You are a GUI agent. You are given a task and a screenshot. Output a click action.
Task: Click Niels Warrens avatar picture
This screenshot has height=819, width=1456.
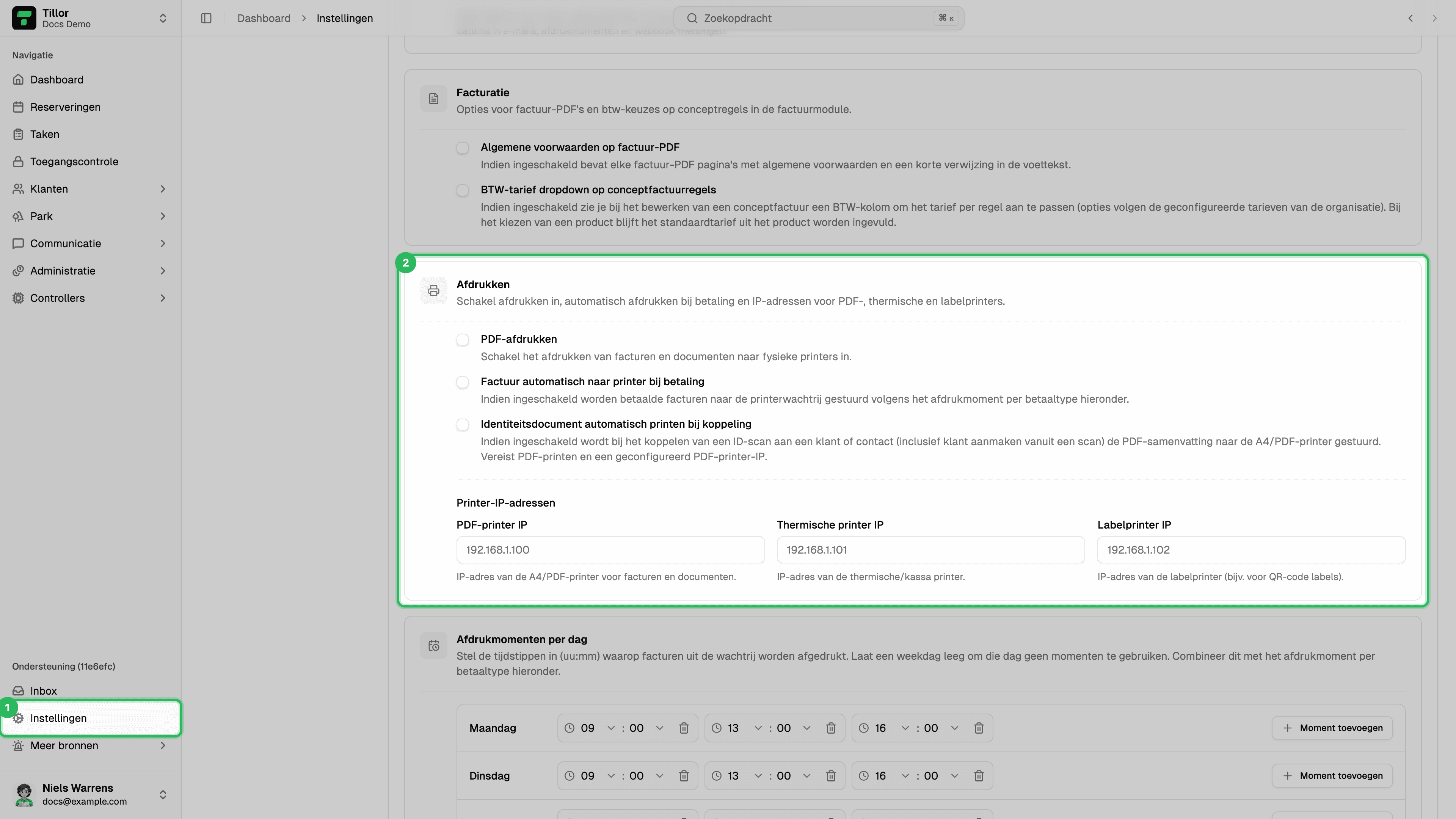(x=24, y=795)
